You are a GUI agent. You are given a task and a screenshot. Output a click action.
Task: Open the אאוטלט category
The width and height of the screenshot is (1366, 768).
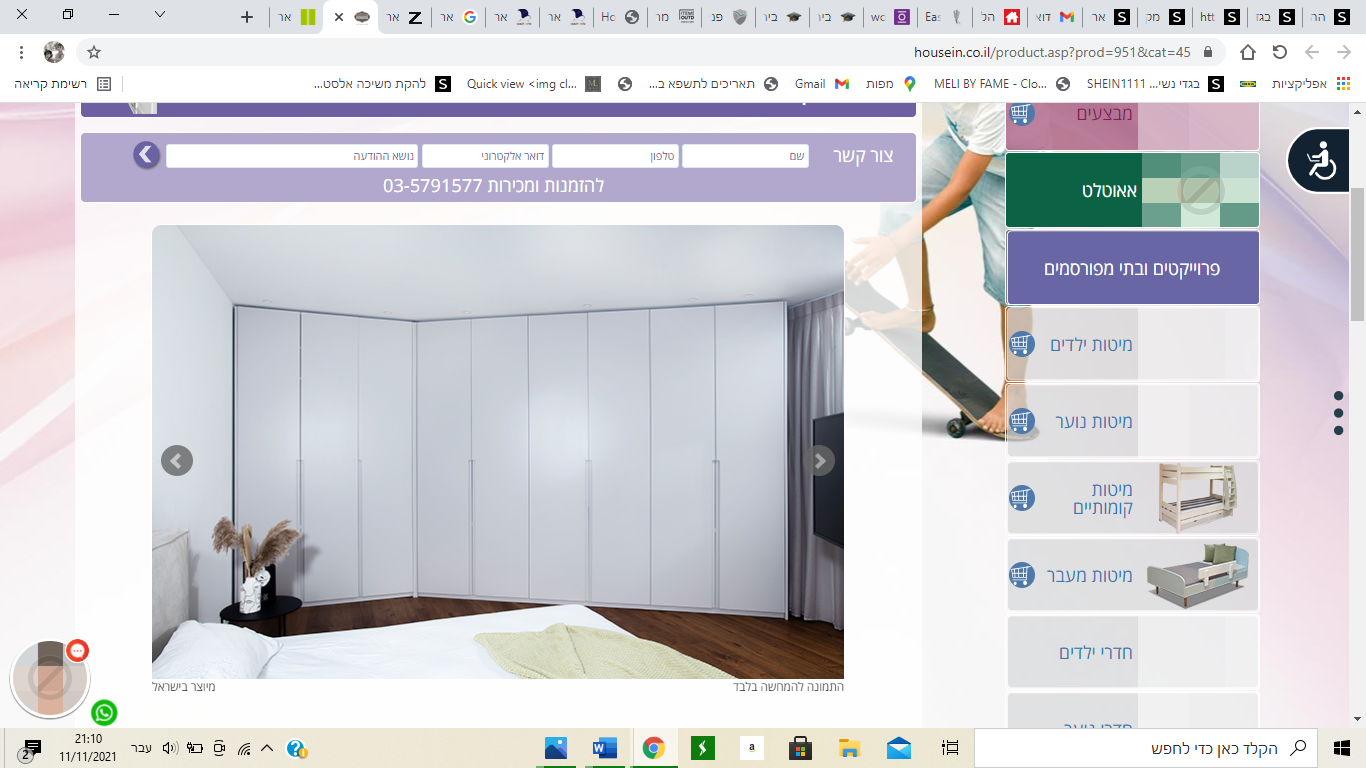1132,190
